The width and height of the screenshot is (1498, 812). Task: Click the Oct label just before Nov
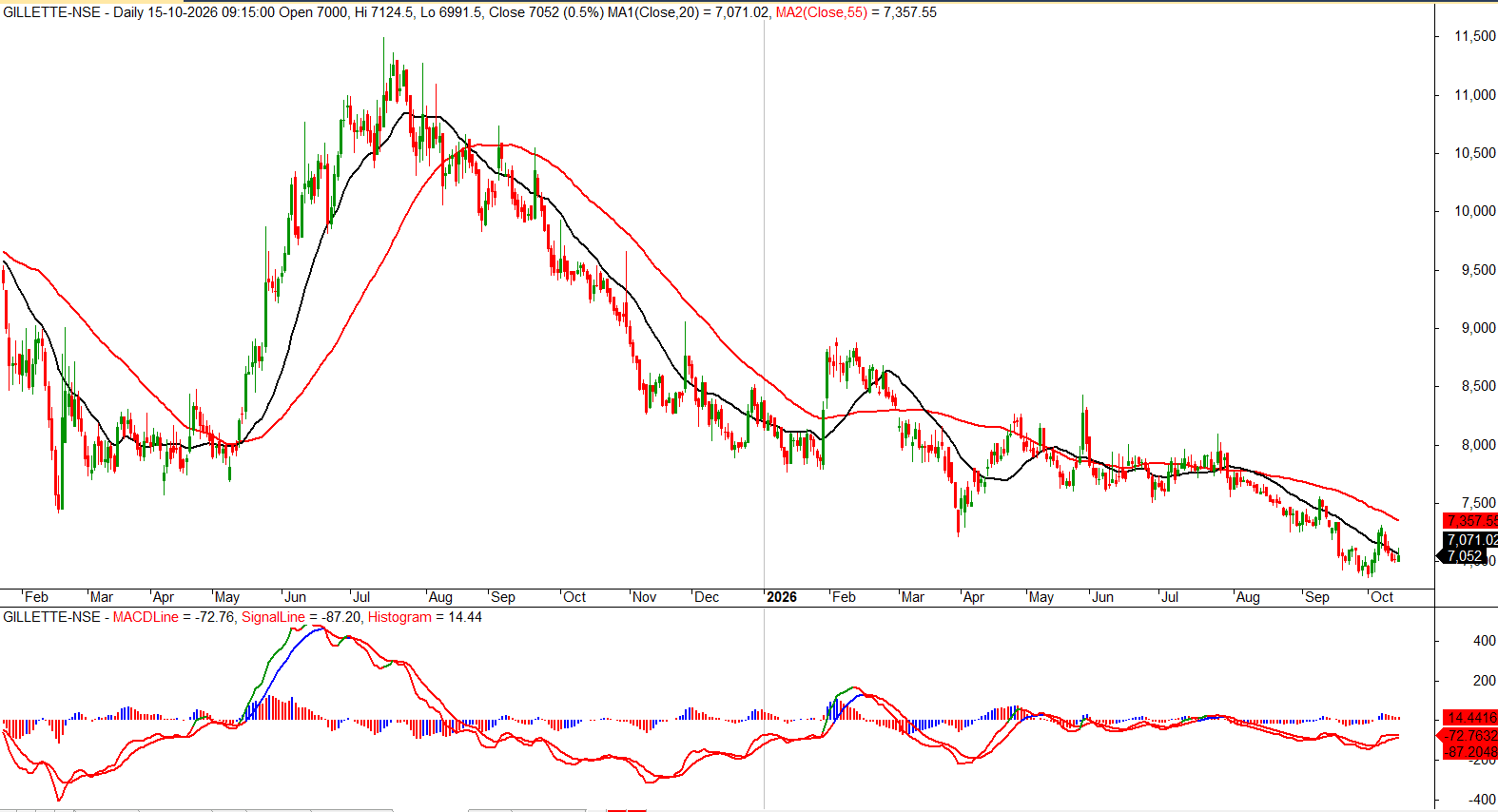(574, 597)
